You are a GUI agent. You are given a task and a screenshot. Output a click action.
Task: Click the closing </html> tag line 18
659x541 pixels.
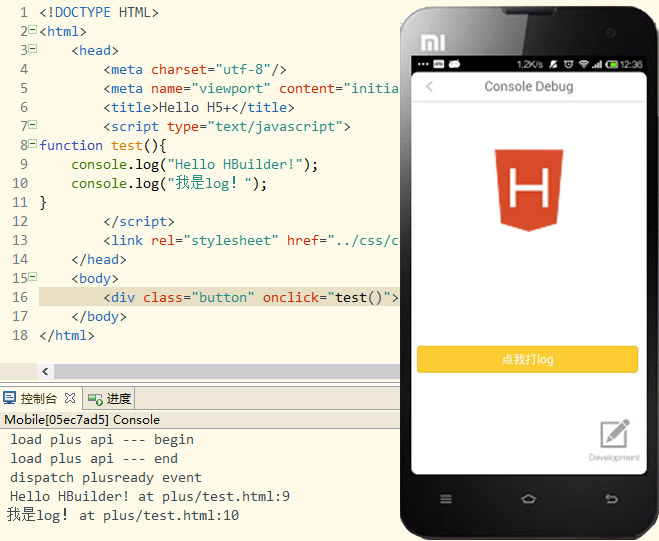67,335
